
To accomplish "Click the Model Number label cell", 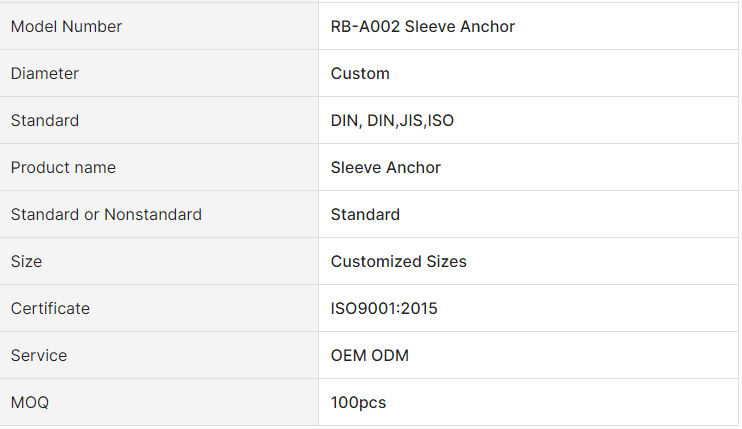I will pos(66,27).
